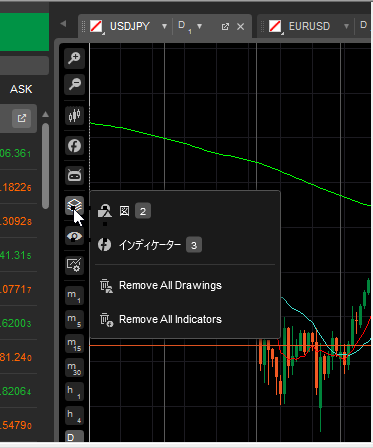Expand the D1 timeframe dropdown arrow
The width and height of the screenshot is (373, 448).
click(199, 26)
